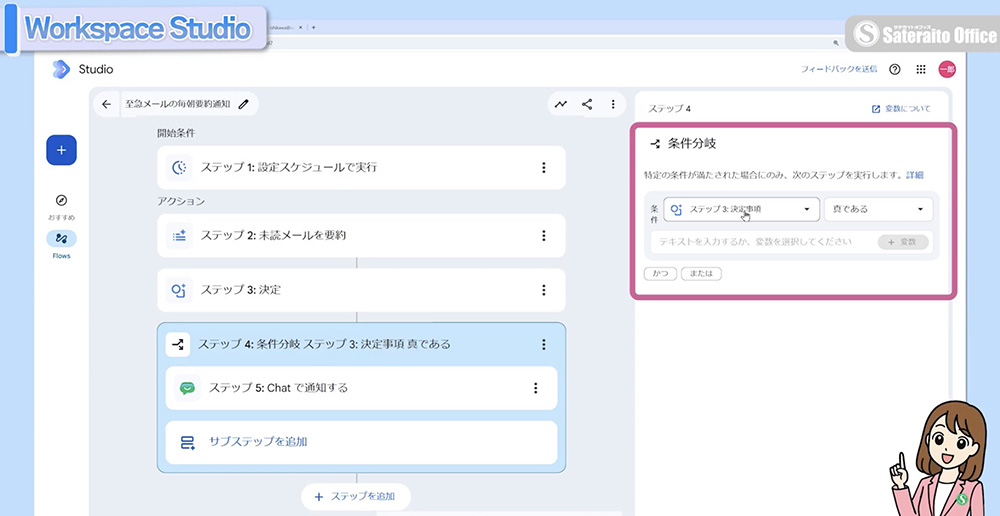Select the Flows sidebar icon
Image resolution: width=1000 pixels, height=516 pixels.
point(61,239)
